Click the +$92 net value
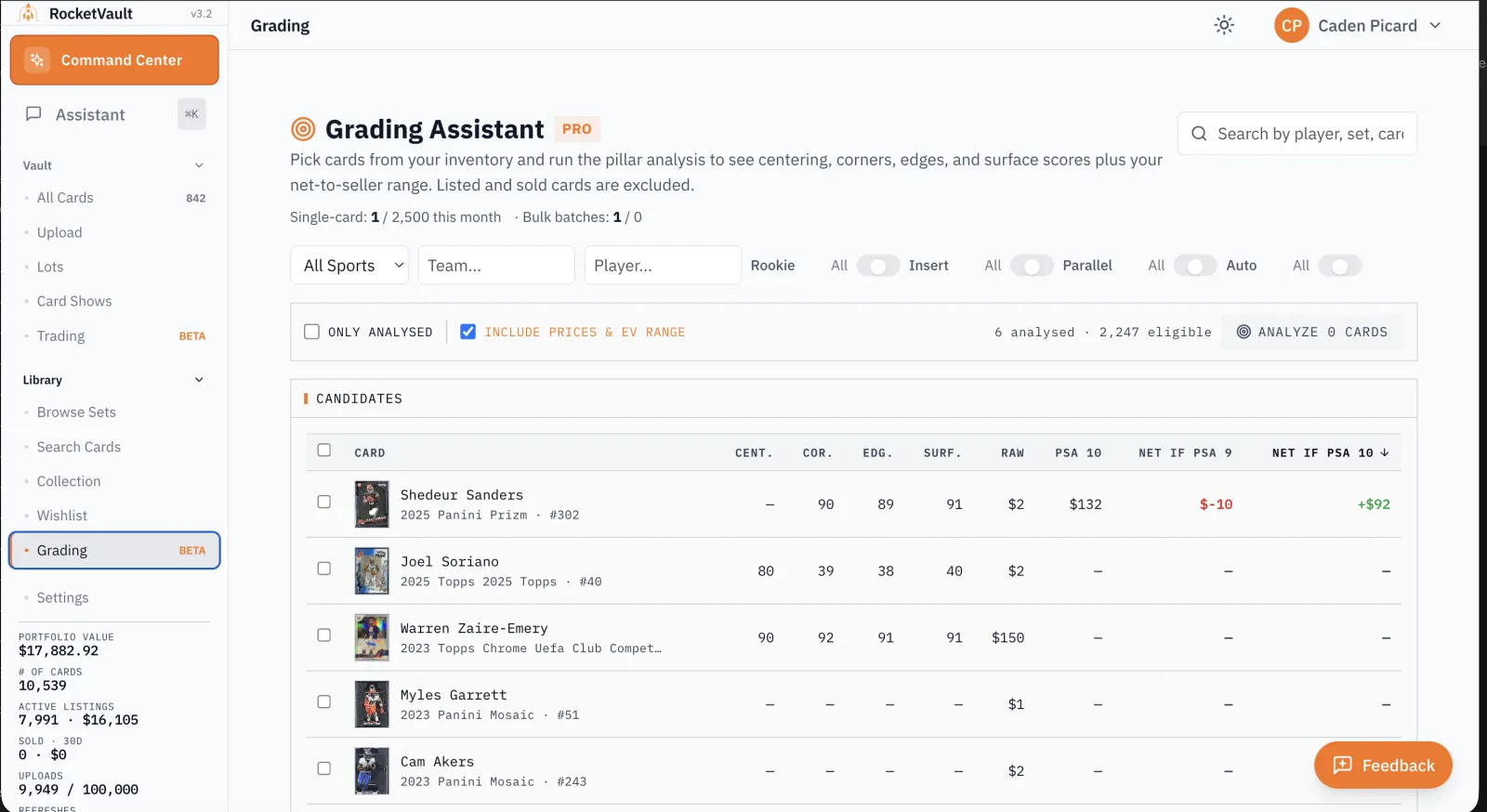1487x812 pixels. 1374,504
